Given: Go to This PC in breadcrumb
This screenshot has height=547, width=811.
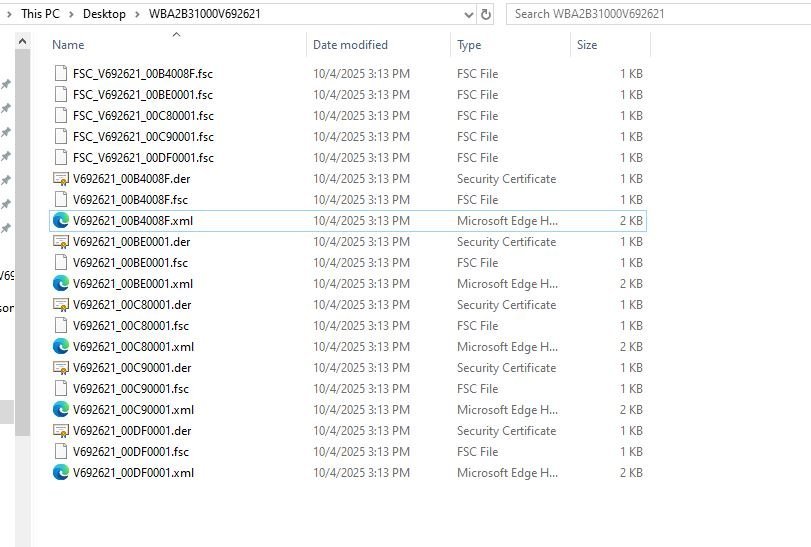Looking at the screenshot, I should point(40,14).
